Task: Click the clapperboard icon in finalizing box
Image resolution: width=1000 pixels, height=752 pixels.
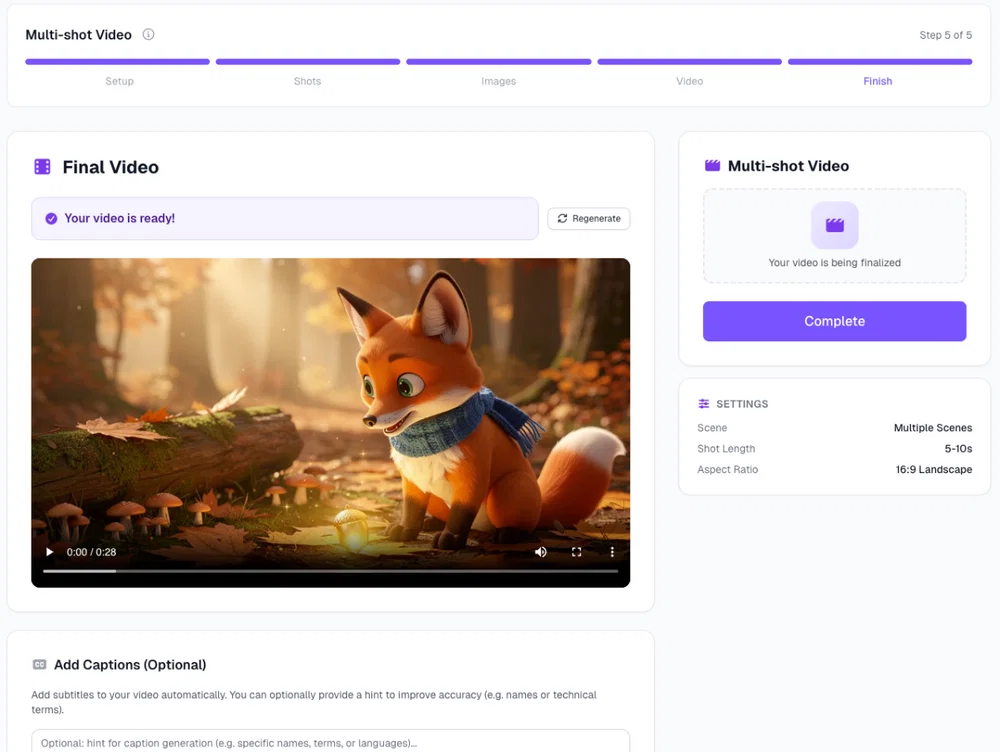Action: tap(834, 225)
